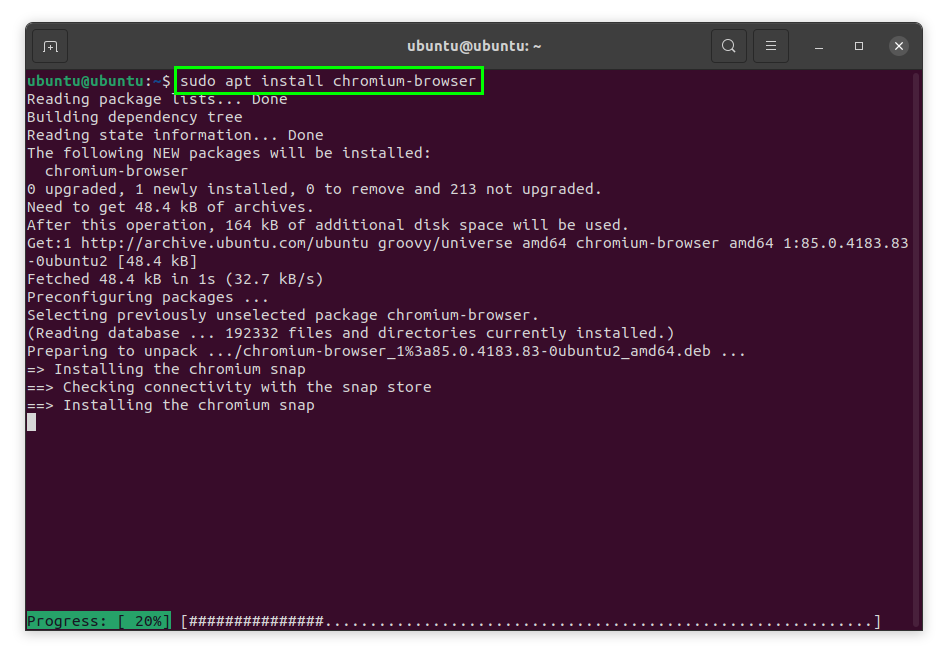Screen dimensions: 948x659
Task: Open the terminal search tool
Action: pyautogui.click(x=729, y=46)
